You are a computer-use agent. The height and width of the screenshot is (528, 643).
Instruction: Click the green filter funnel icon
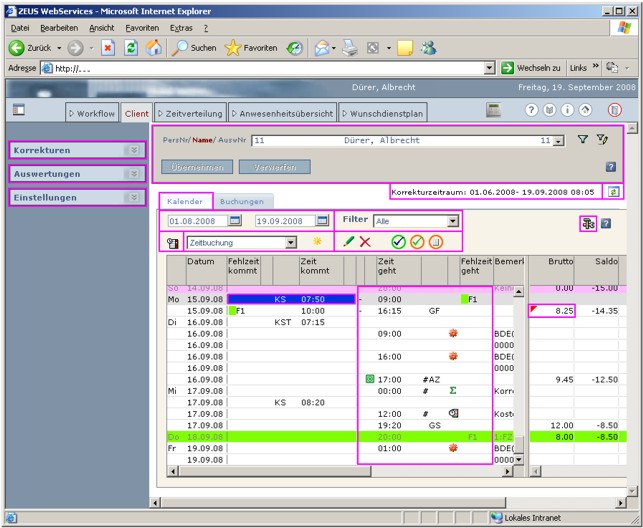(583, 140)
